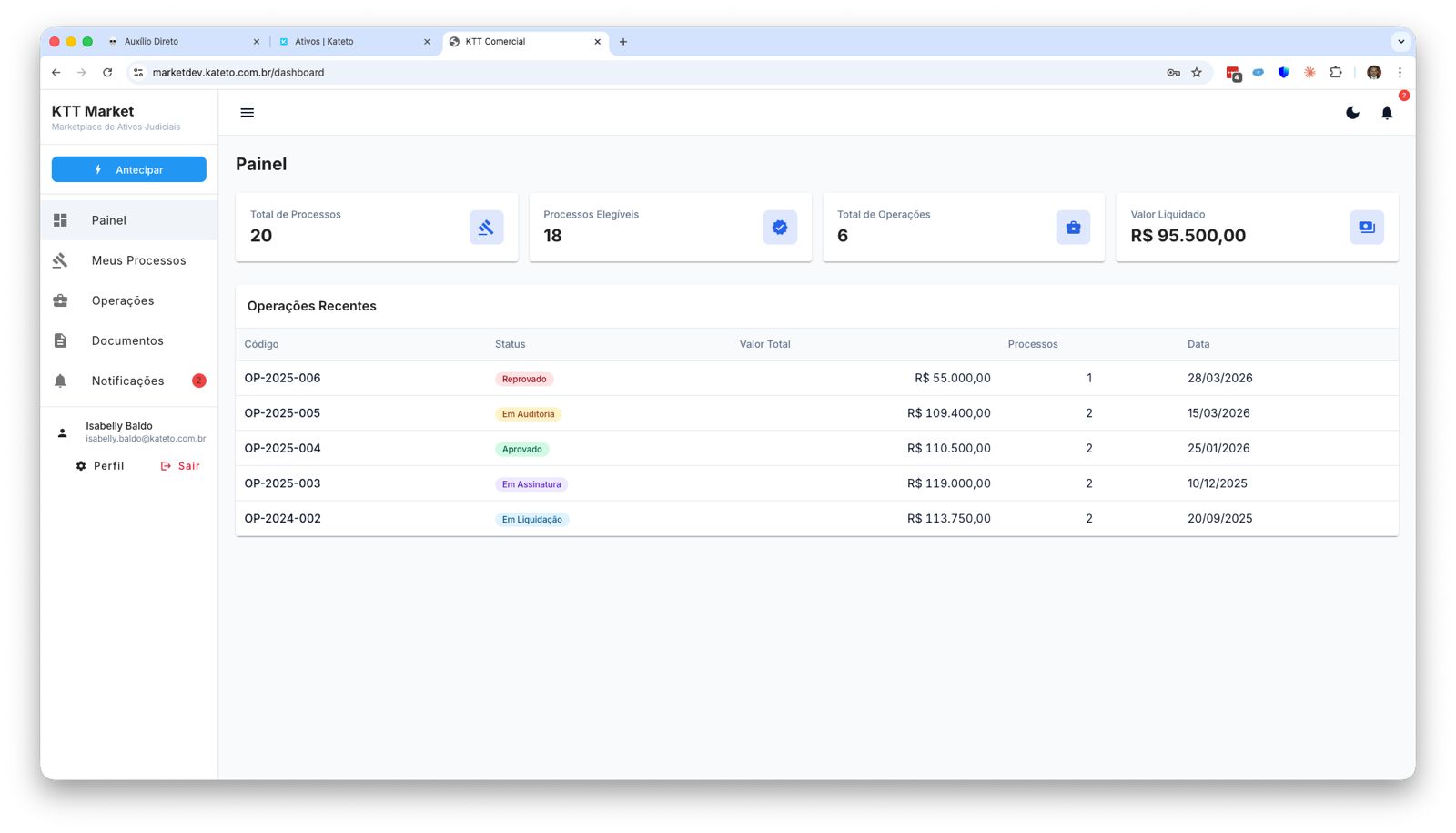This screenshot has height=833, width=1456.
Task: Open Meus Processos in the sidebar
Action: [x=138, y=260]
